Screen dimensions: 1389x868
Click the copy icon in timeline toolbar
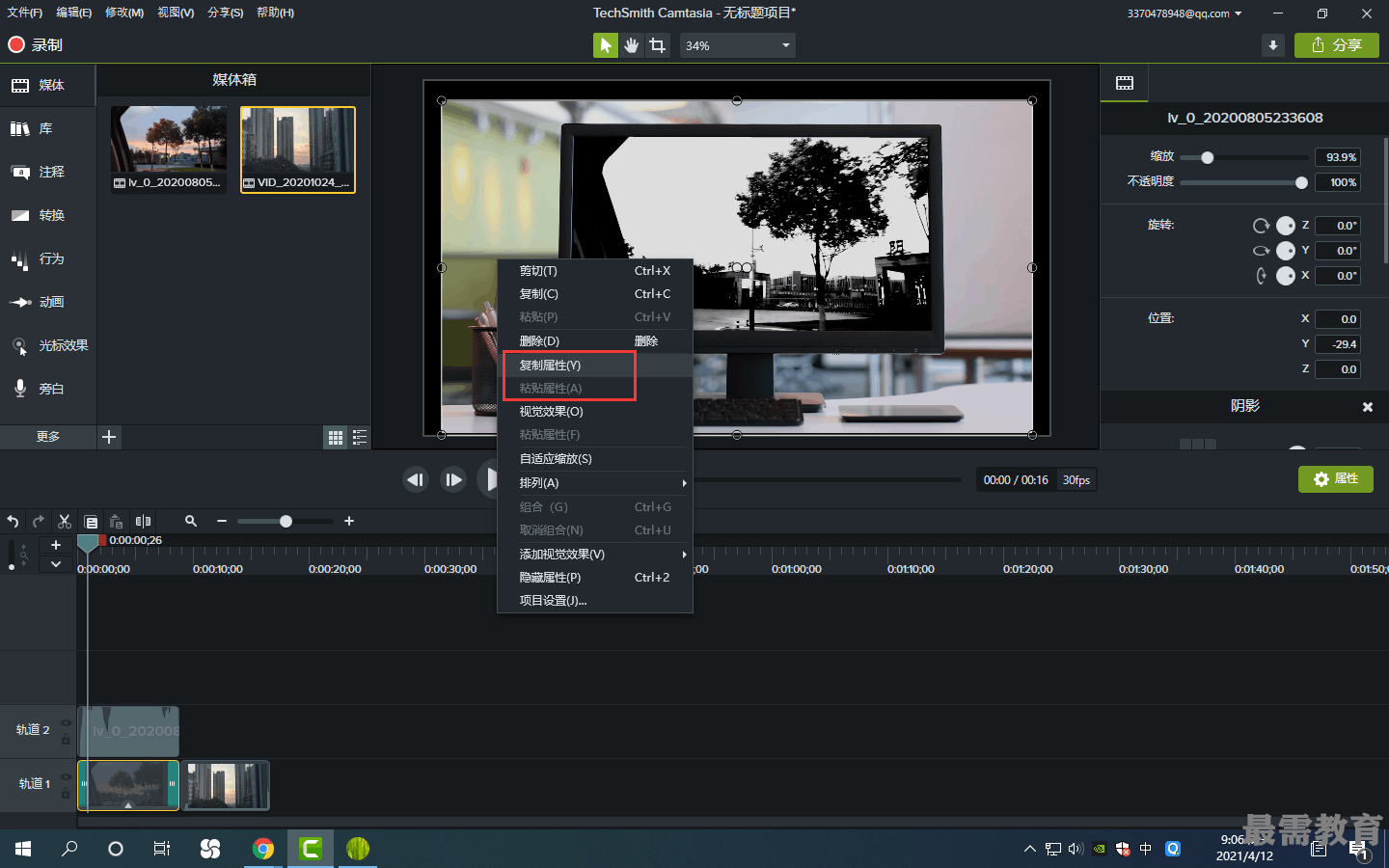click(x=91, y=521)
